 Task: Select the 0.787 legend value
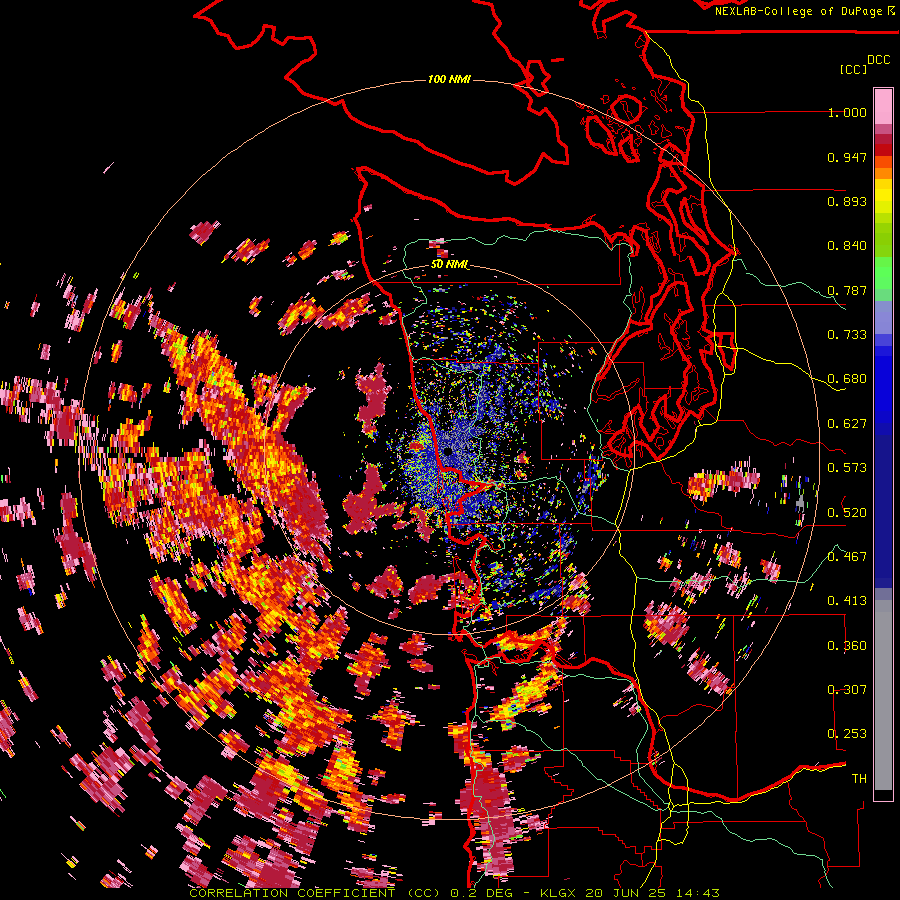point(847,290)
